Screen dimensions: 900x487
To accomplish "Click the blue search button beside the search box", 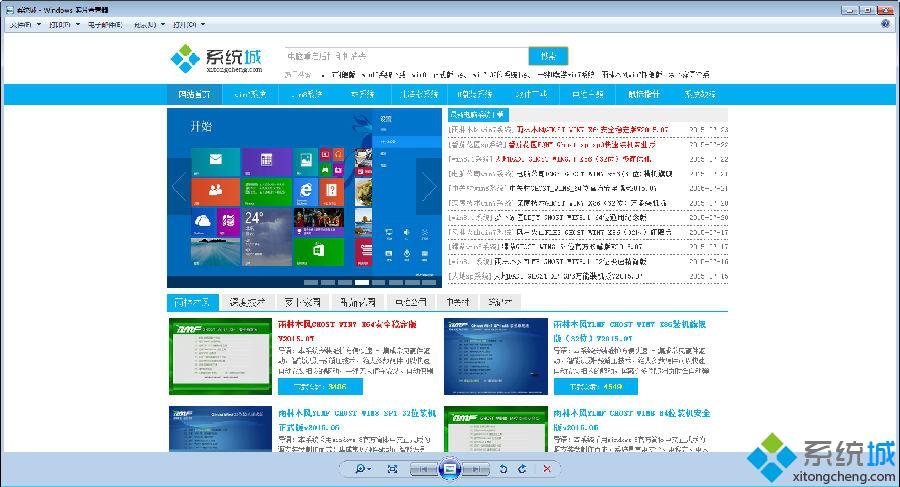I will point(548,56).
